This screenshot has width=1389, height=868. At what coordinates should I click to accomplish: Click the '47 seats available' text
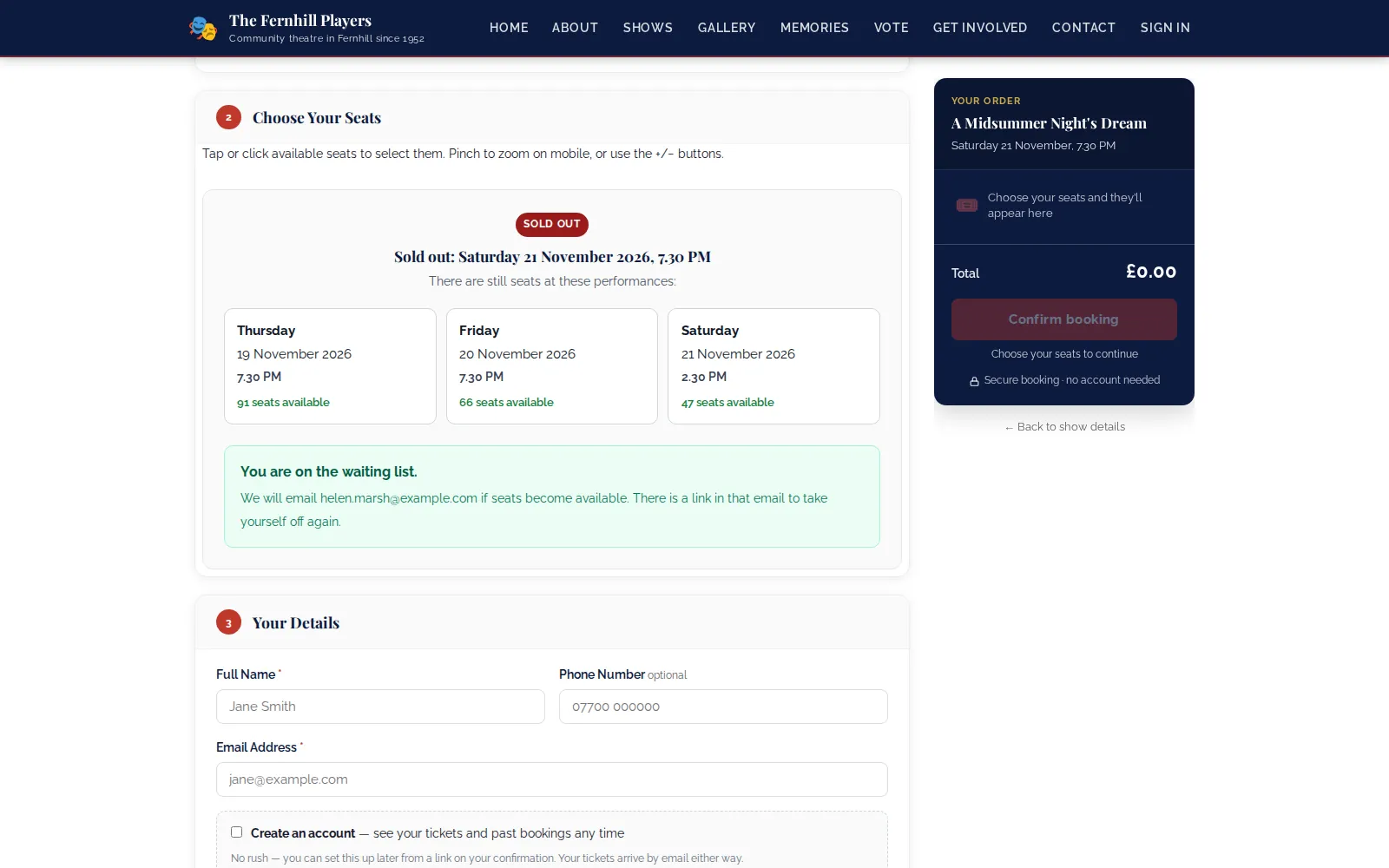point(727,403)
